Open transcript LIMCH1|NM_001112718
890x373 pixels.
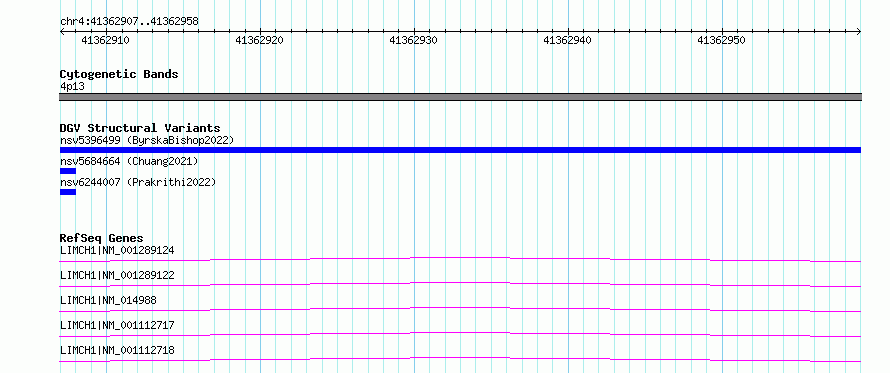[117, 350]
